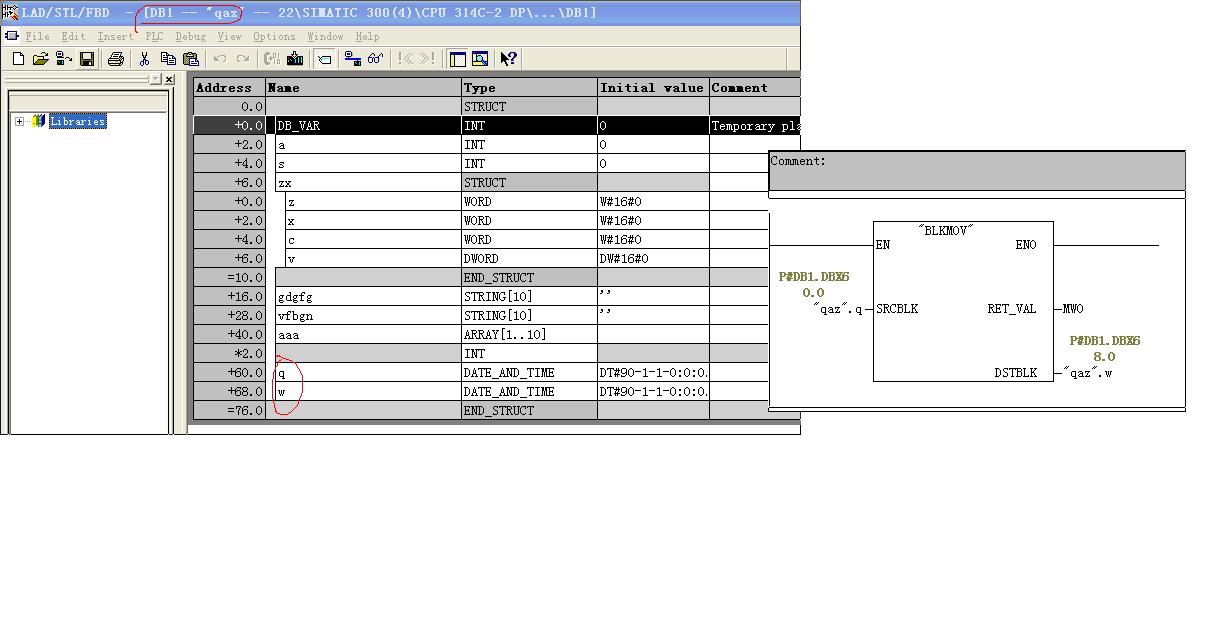The image size is (1208, 637).
Task: Click the +68.0 address cell
Action: 229,392
